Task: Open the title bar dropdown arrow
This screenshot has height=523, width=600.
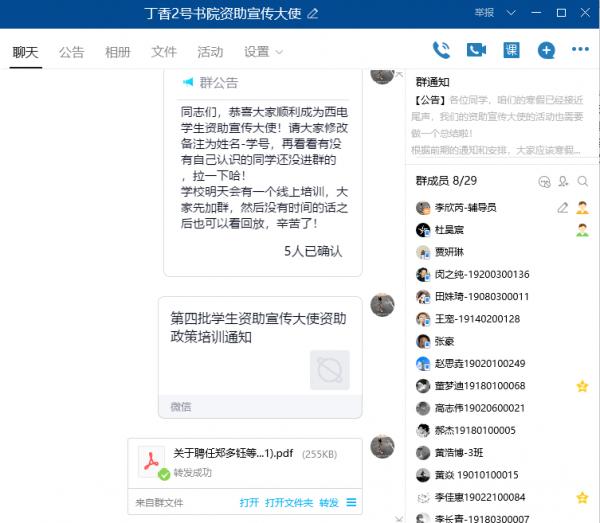Action: coord(512,13)
